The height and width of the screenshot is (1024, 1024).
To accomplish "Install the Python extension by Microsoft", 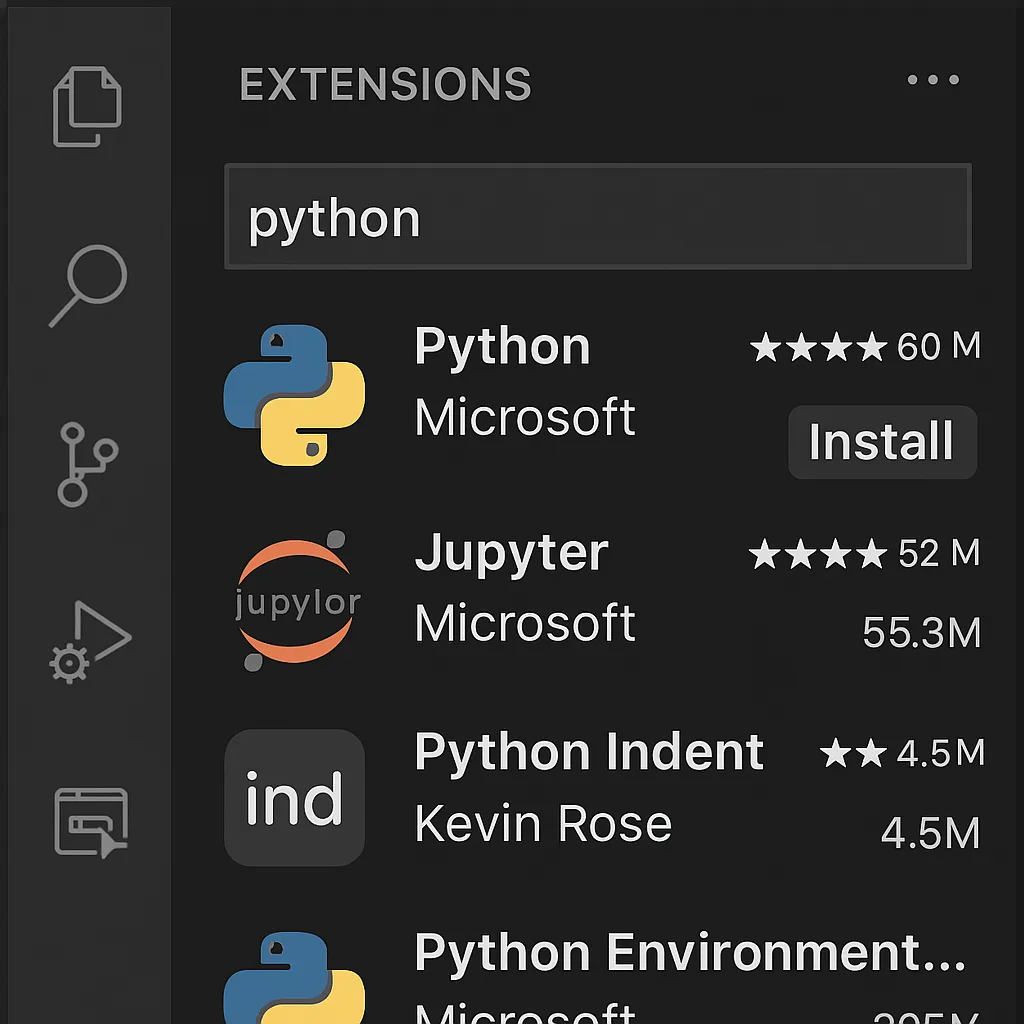I will click(x=882, y=442).
